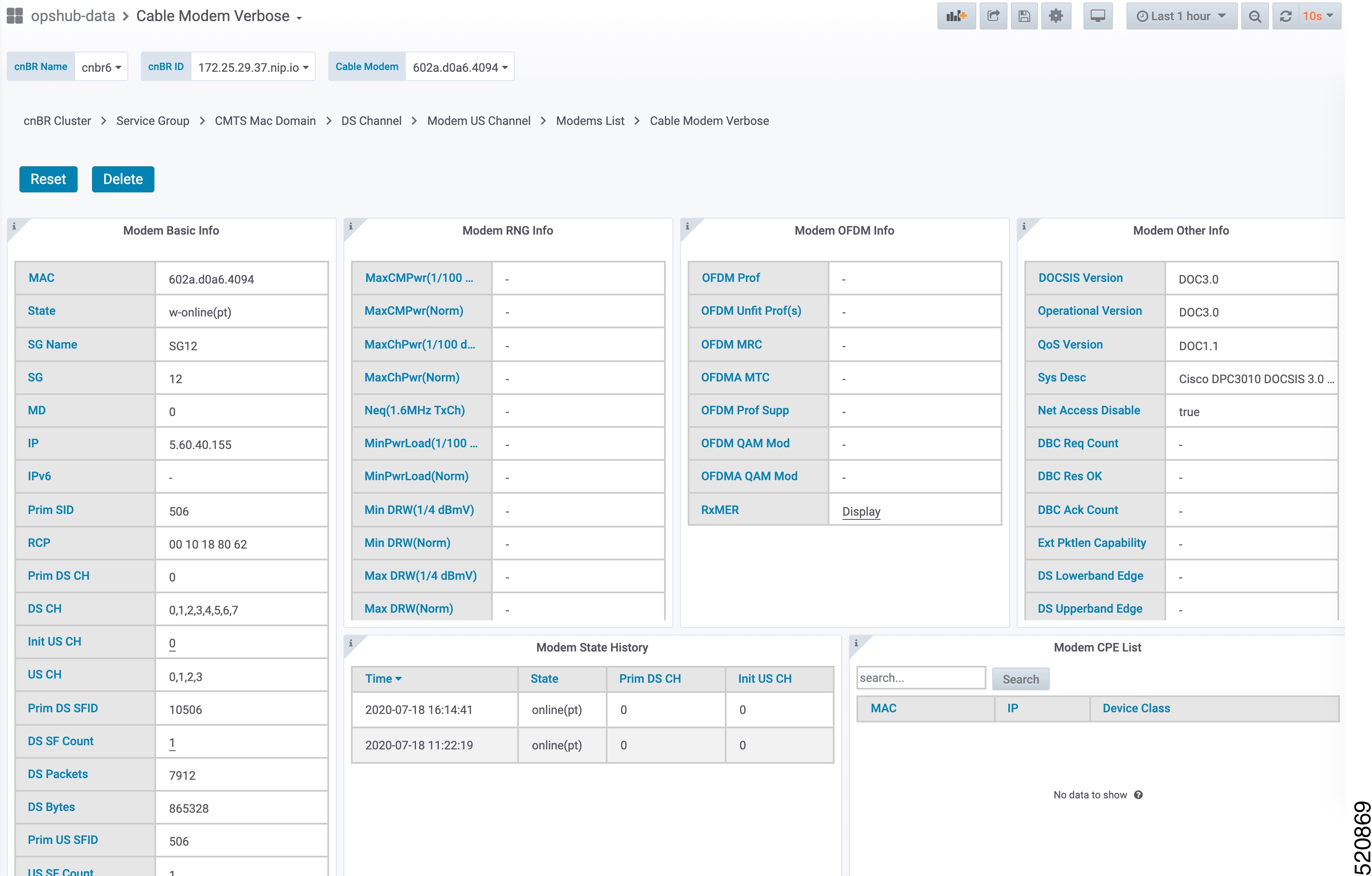Select cnBR Name dropdown
Viewport: 1372px width, 876px height.
[x=101, y=67]
